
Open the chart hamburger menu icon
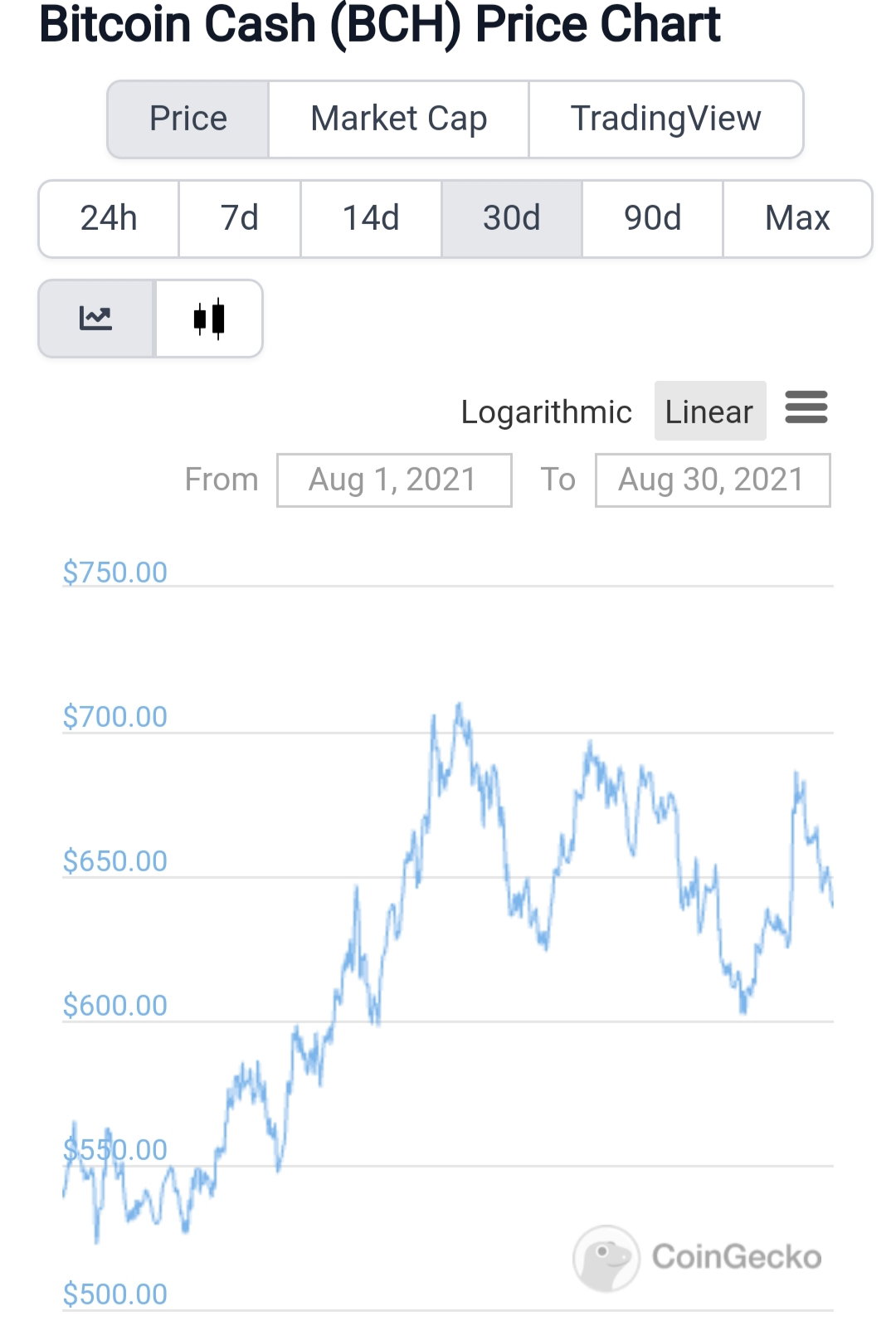pyautogui.click(x=806, y=407)
